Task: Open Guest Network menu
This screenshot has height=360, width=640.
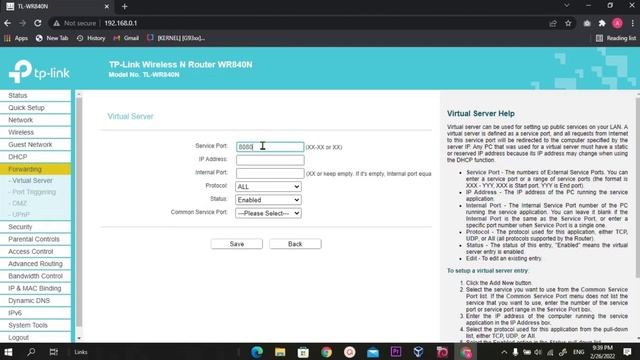Action: tap(36, 144)
